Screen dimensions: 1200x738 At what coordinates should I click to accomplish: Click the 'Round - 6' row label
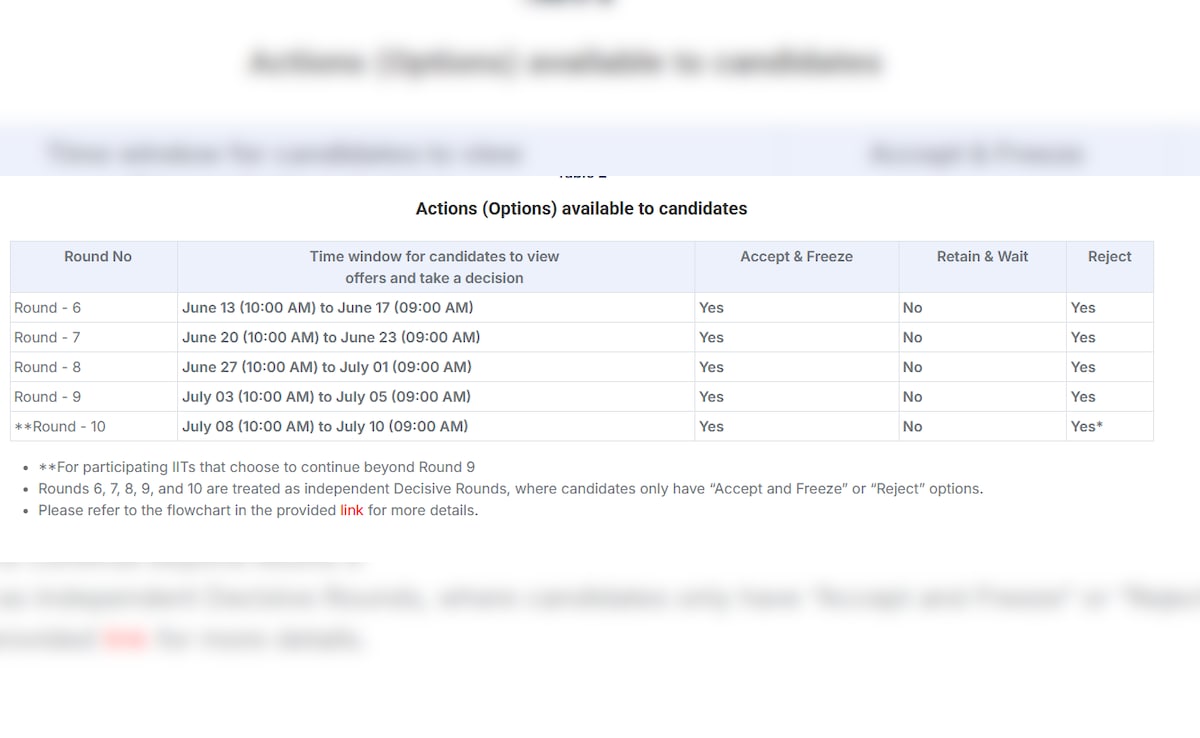coord(47,308)
